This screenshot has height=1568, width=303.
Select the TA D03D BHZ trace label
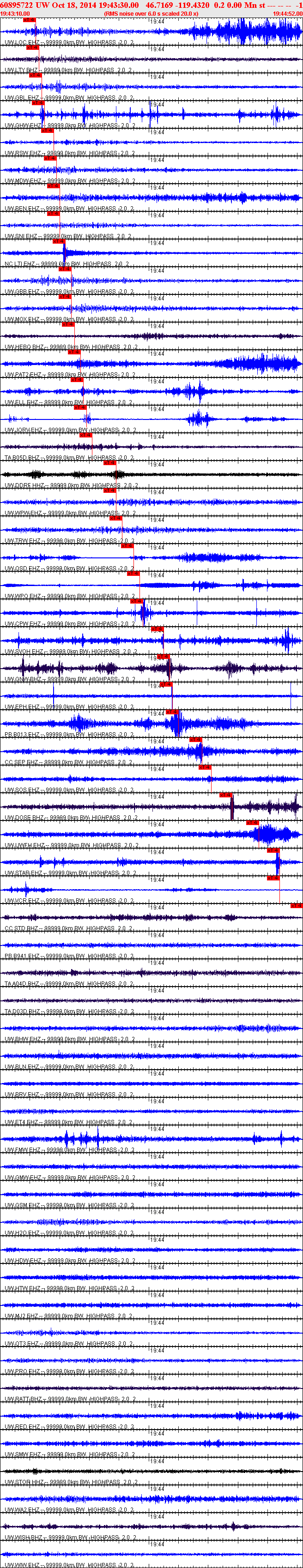tap(69, 1011)
